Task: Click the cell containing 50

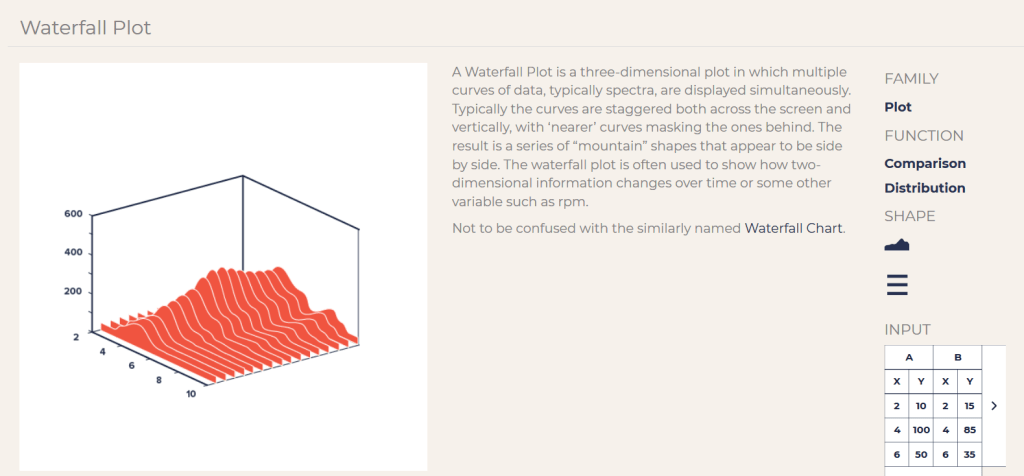Action: tap(921, 454)
